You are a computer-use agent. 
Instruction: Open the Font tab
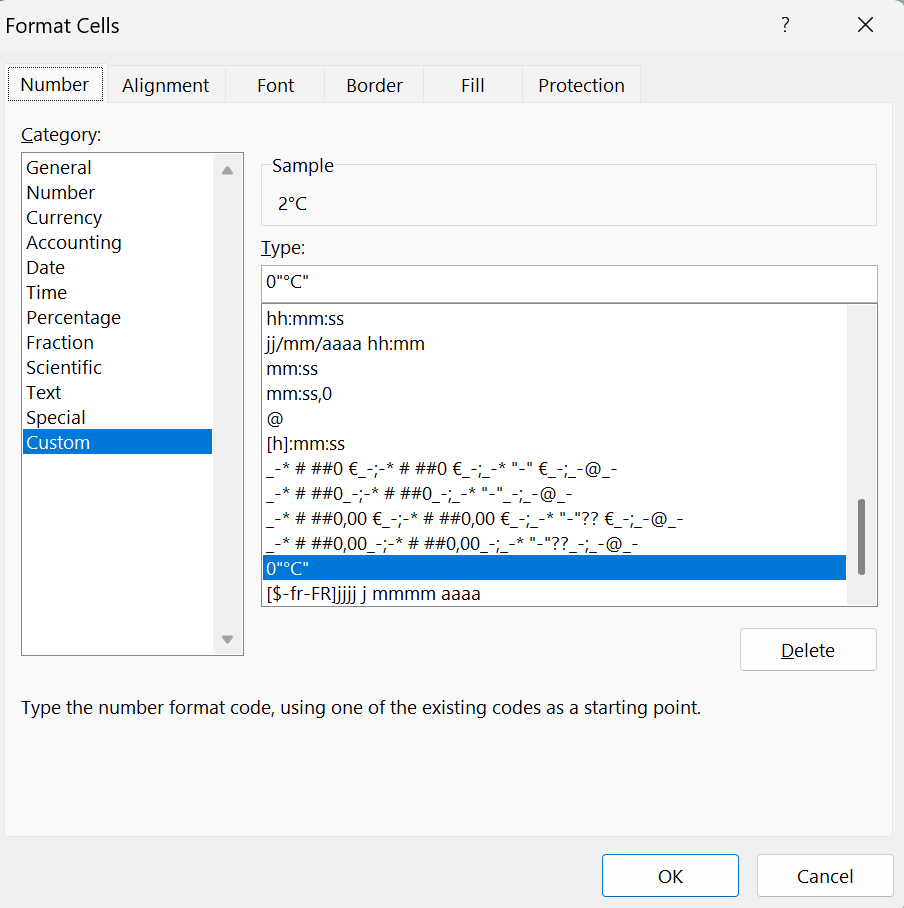[x=275, y=85]
